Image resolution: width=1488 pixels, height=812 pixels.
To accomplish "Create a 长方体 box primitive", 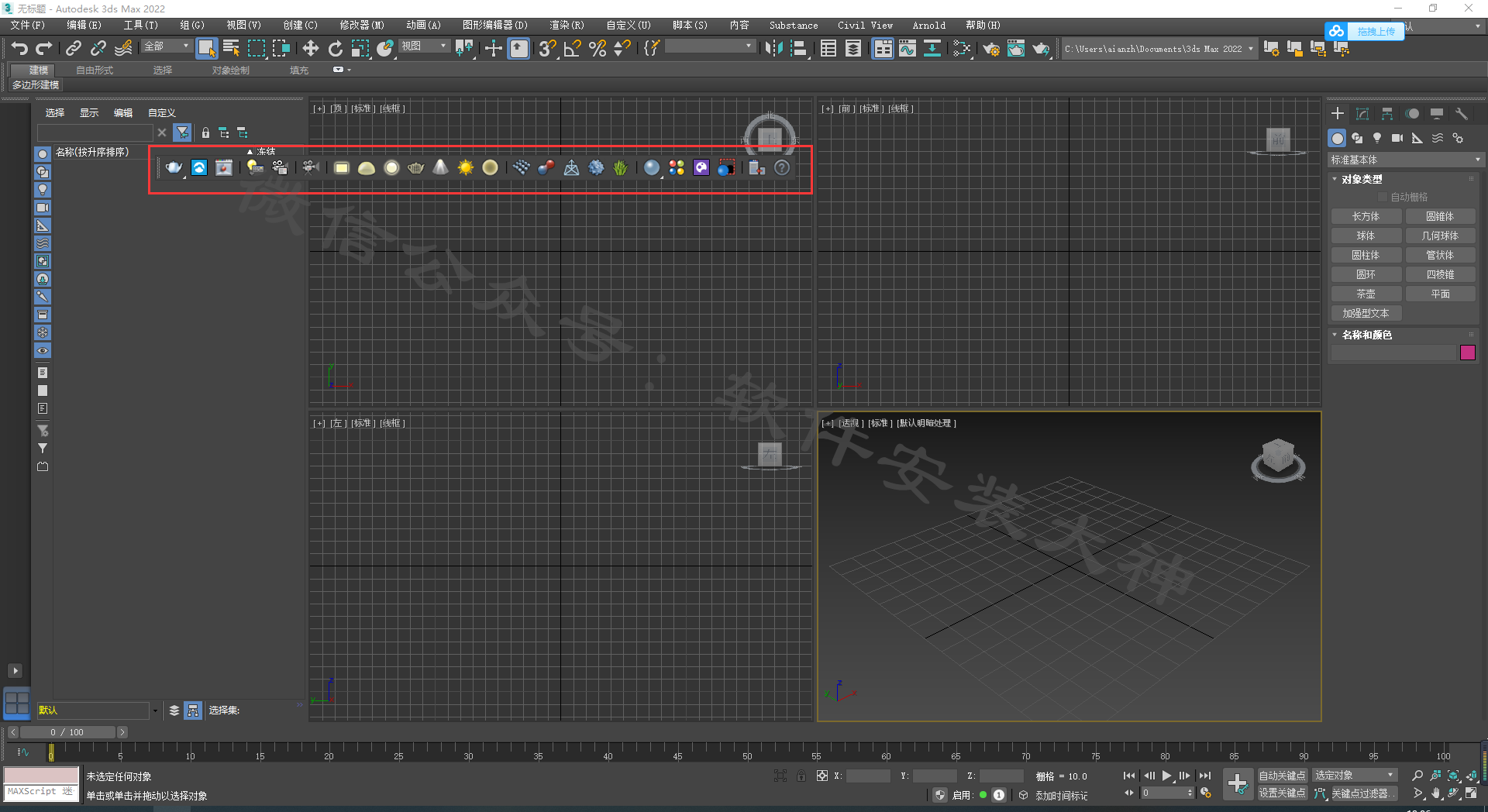I will (x=1366, y=217).
